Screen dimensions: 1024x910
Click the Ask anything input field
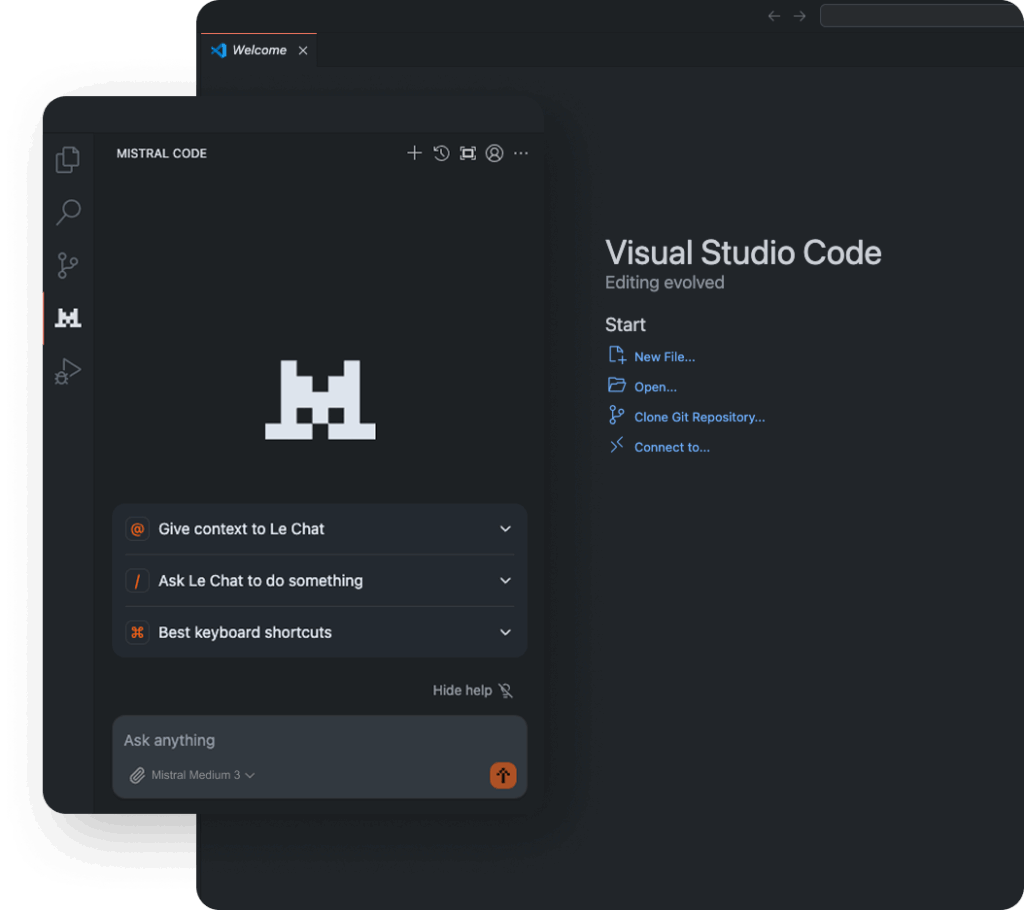(320, 740)
